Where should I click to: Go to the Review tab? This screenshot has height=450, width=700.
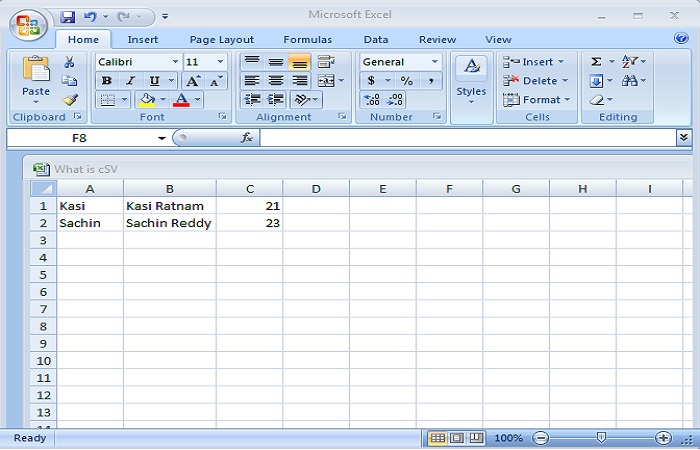(x=438, y=40)
